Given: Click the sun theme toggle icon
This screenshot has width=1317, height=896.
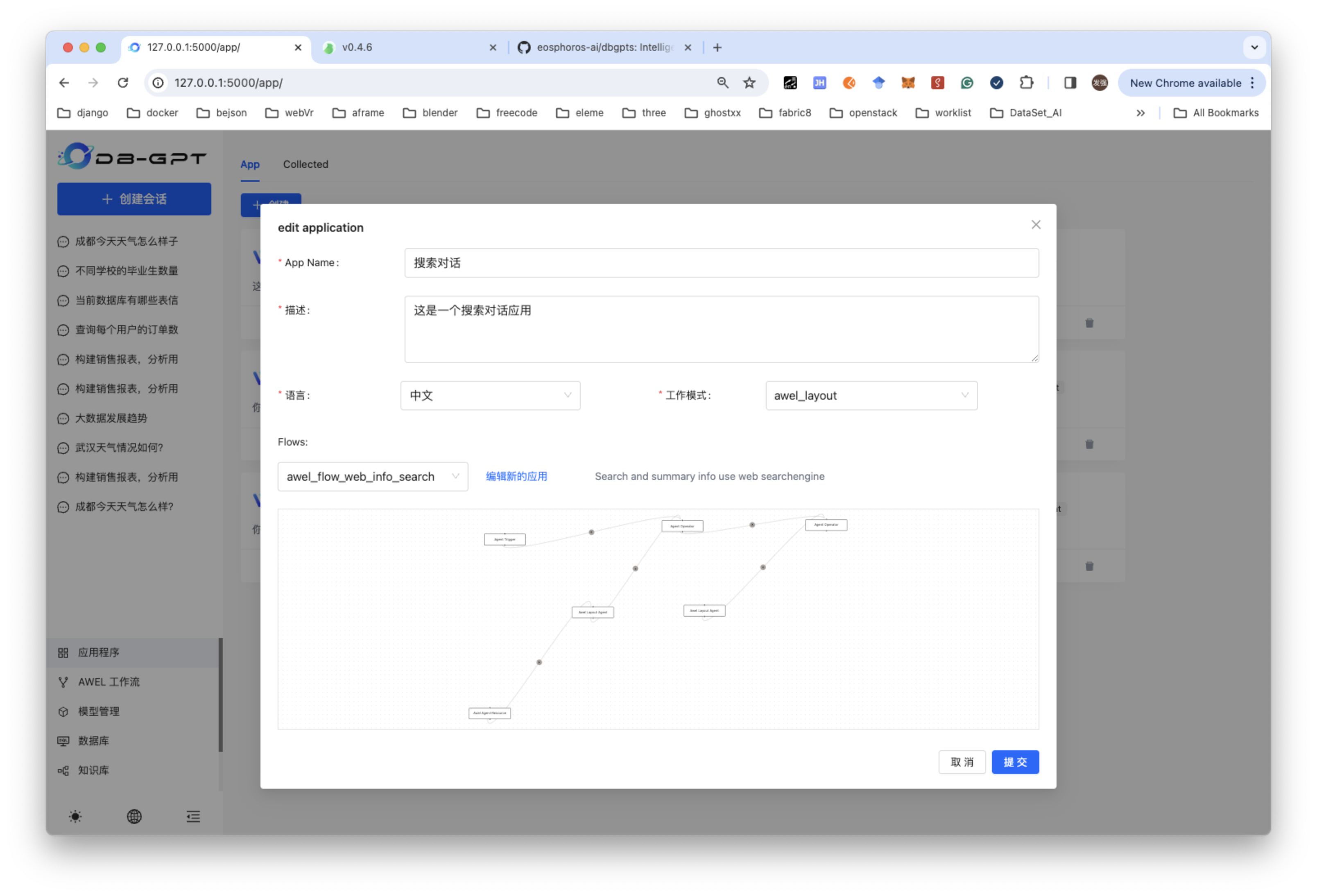Looking at the screenshot, I should click(x=75, y=816).
